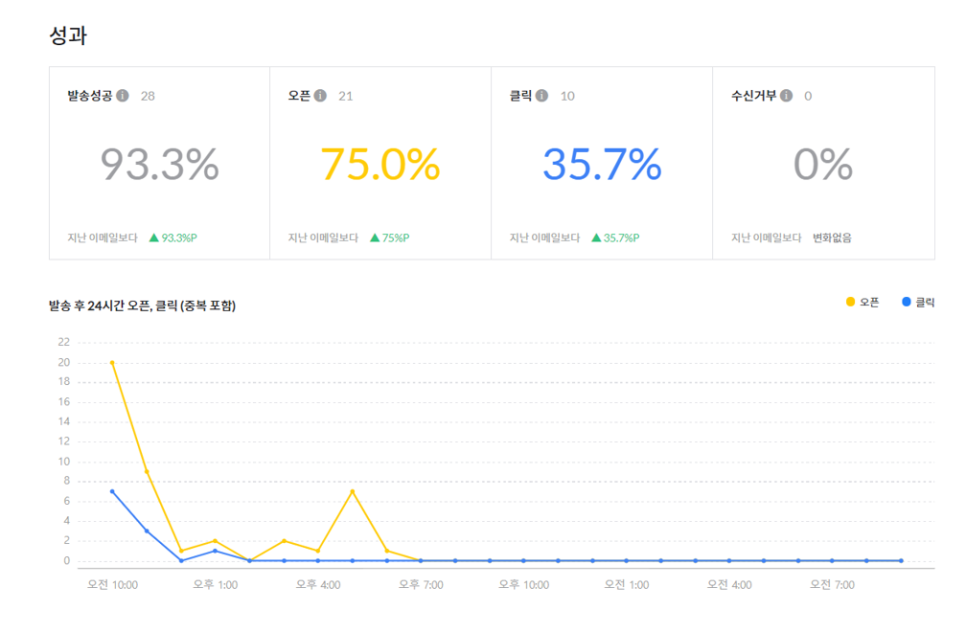
Task: Click the yellow open point at value 20
Action: click(x=112, y=363)
